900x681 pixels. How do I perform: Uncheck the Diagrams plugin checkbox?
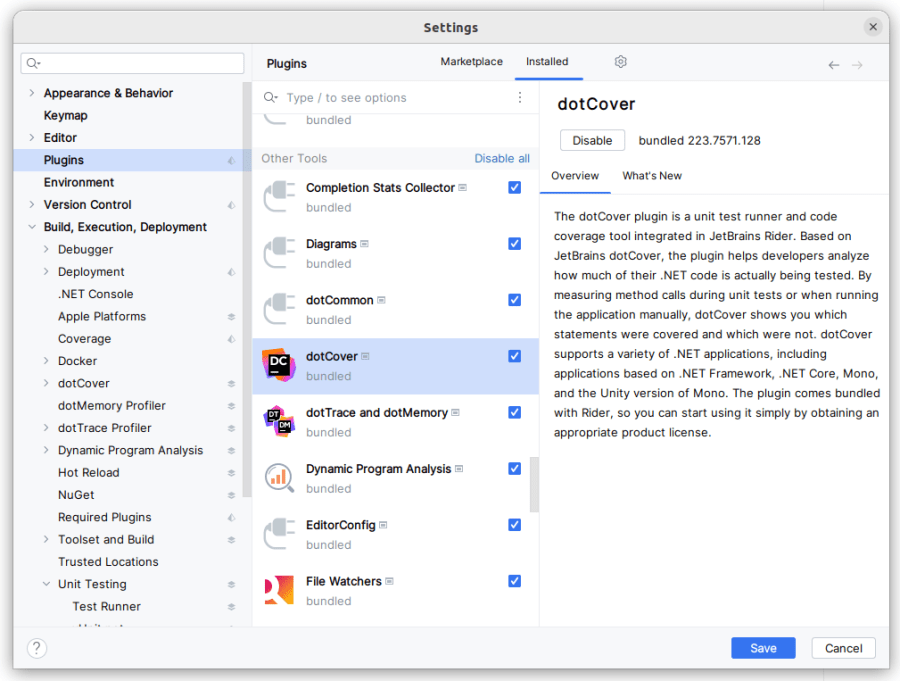point(514,243)
